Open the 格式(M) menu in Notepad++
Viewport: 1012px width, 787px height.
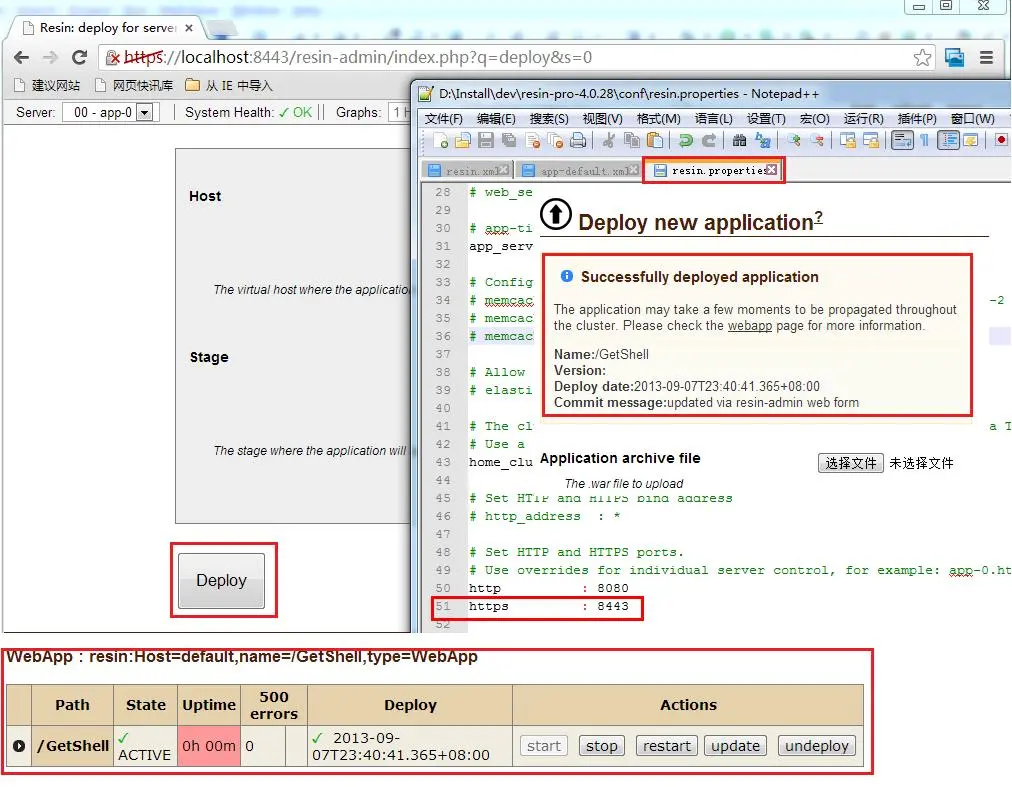(658, 119)
